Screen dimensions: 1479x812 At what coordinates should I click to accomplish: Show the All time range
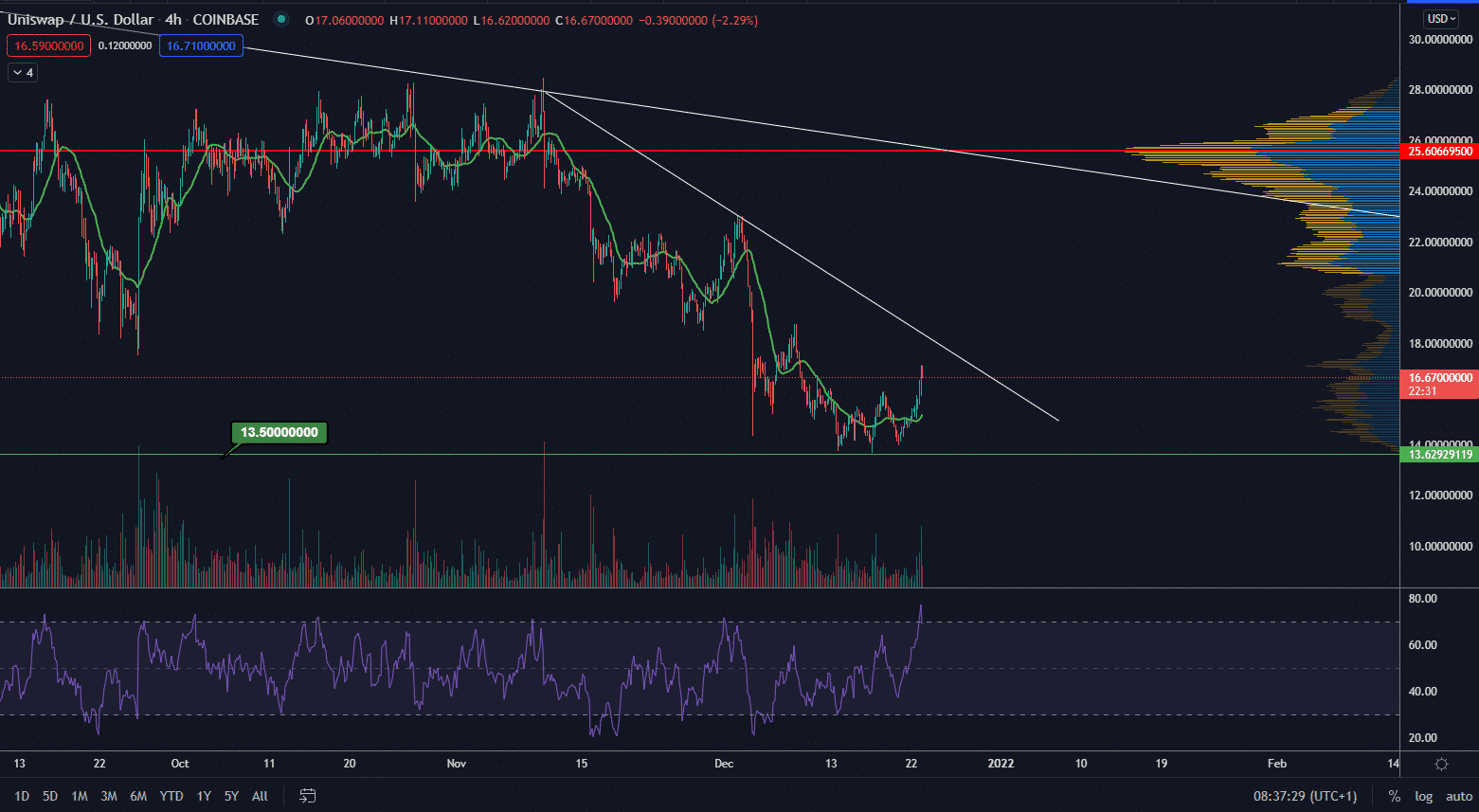click(260, 796)
